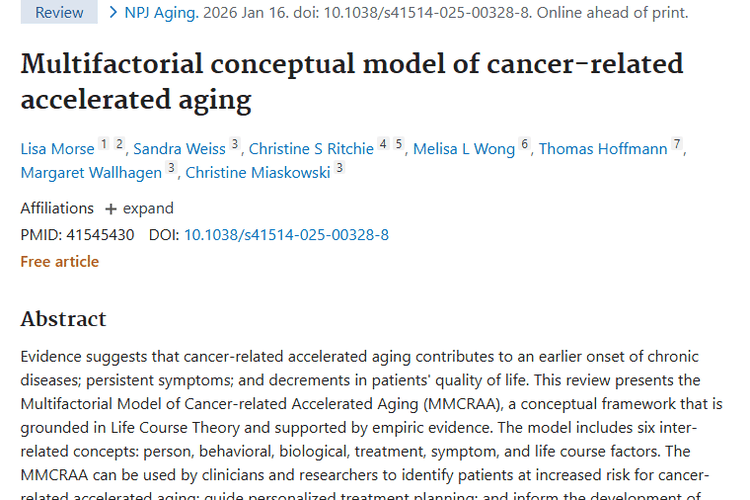
Task: Select author Christine S Ritchie
Action: 310,149
